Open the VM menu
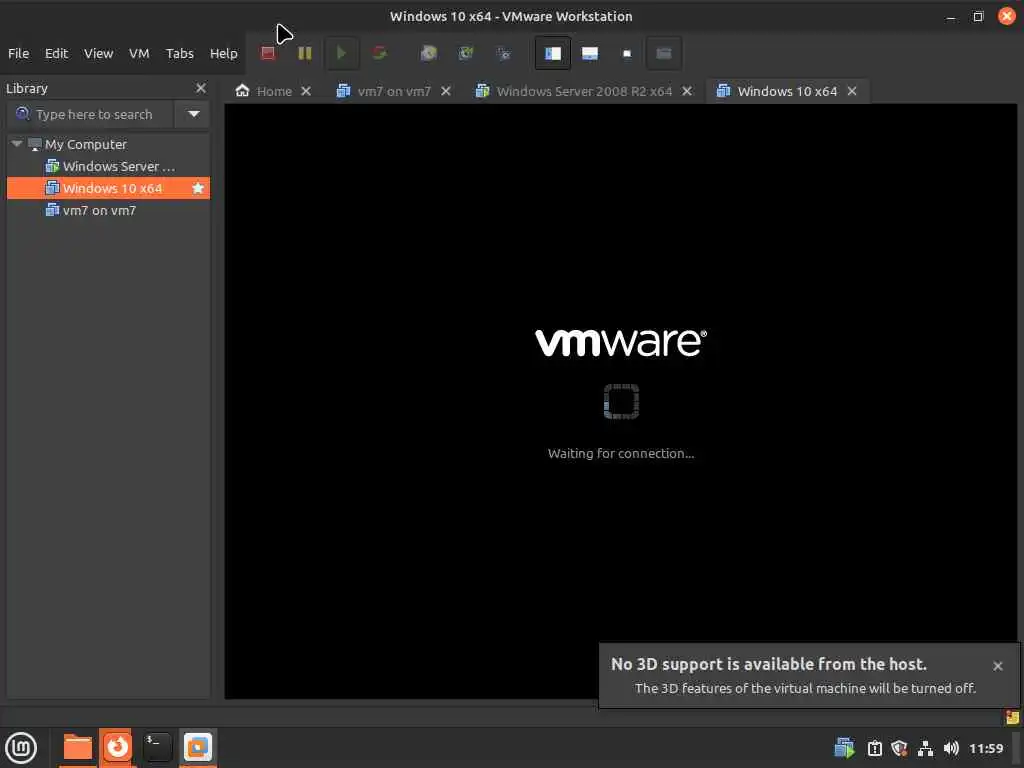 [x=139, y=54]
